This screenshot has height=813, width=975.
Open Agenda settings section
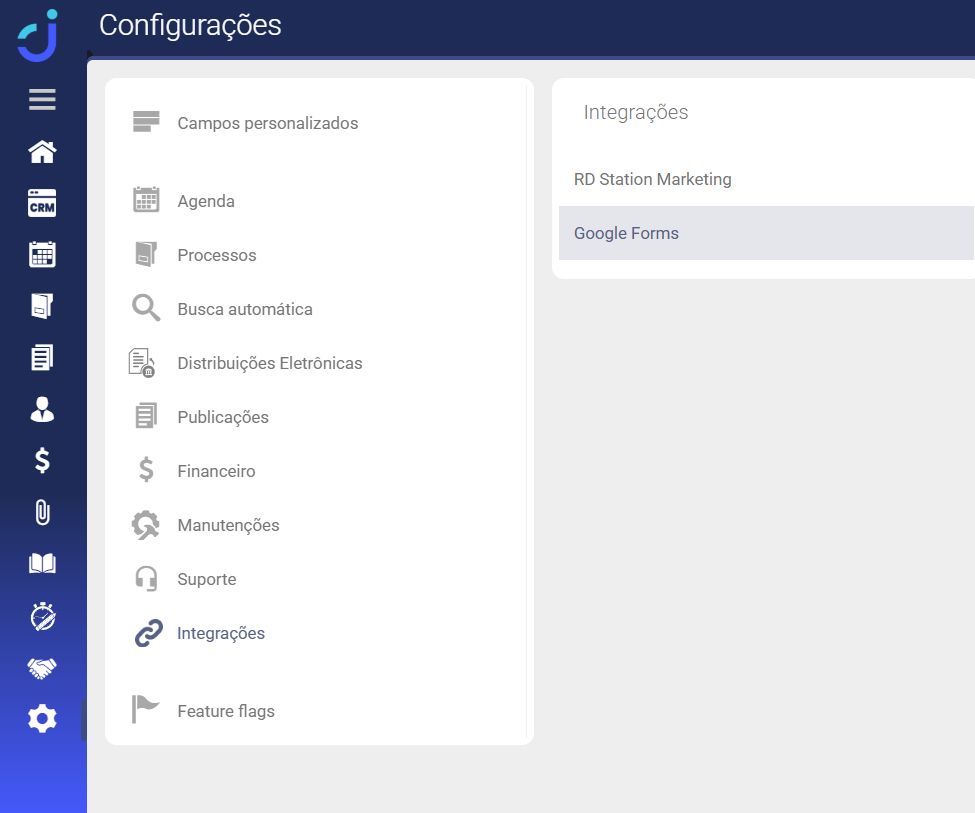(206, 202)
